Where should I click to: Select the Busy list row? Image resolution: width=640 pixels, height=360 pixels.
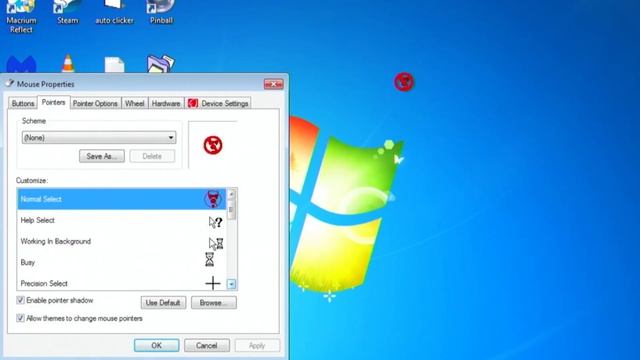(122, 262)
